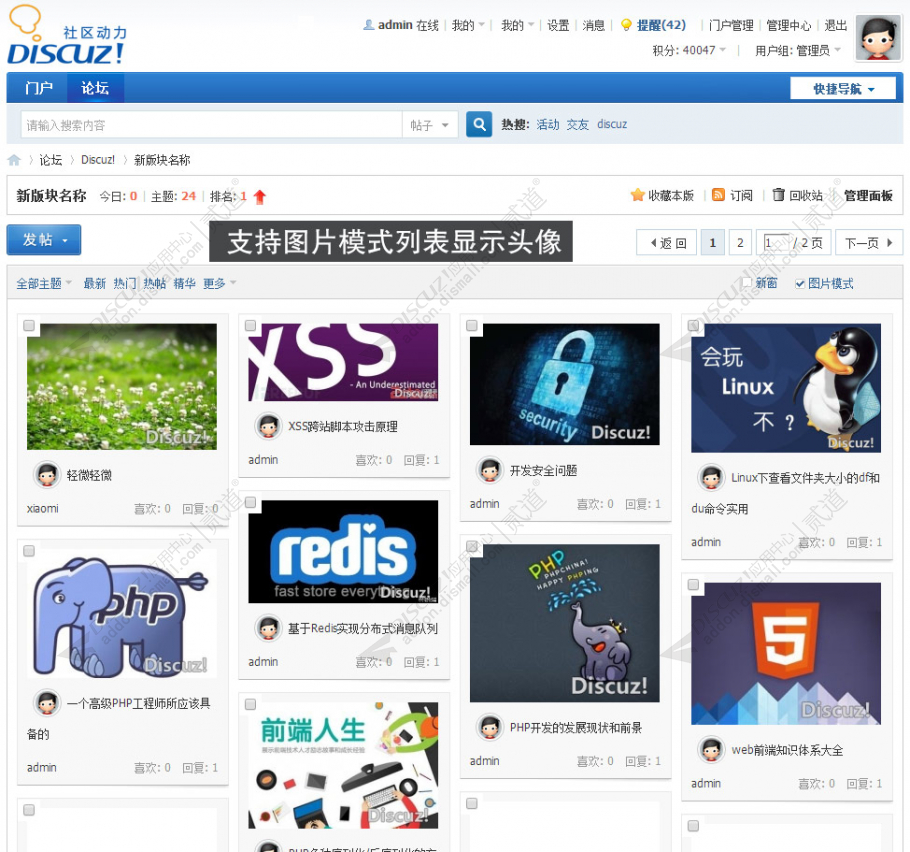Click the 退出 logout link
The height and width of the screenshot is (852, 910).
coord(836,26)
